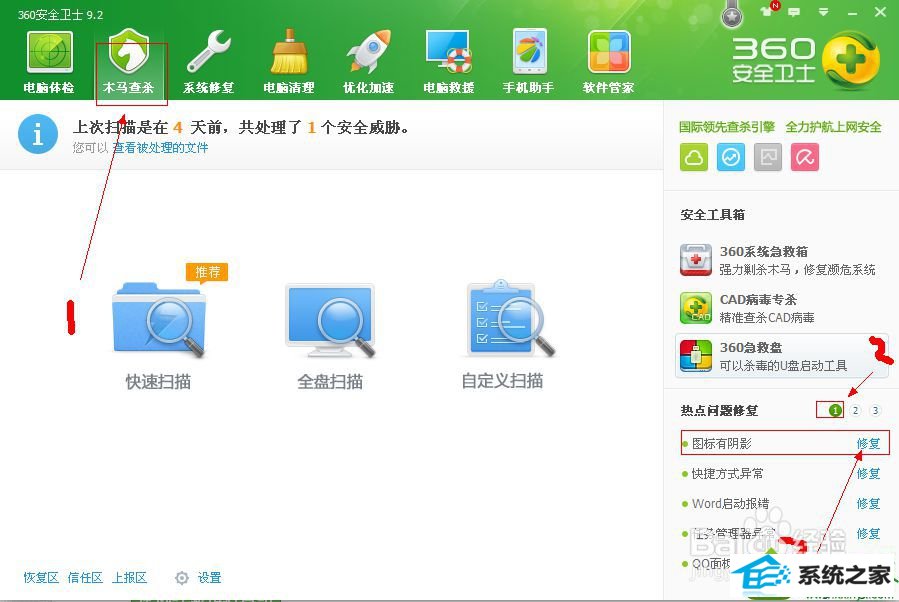Open 360急救盘 USB tool icon
899x602 pixels.
[695, 355]
